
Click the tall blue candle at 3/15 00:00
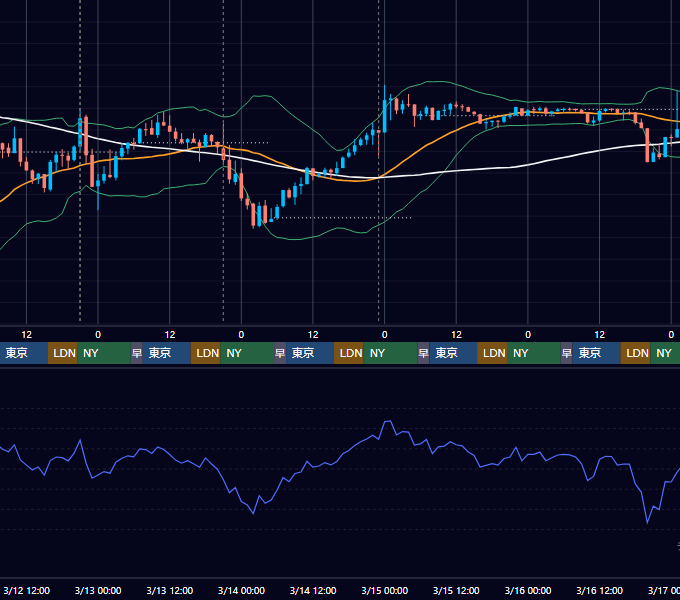click(385, 116)
